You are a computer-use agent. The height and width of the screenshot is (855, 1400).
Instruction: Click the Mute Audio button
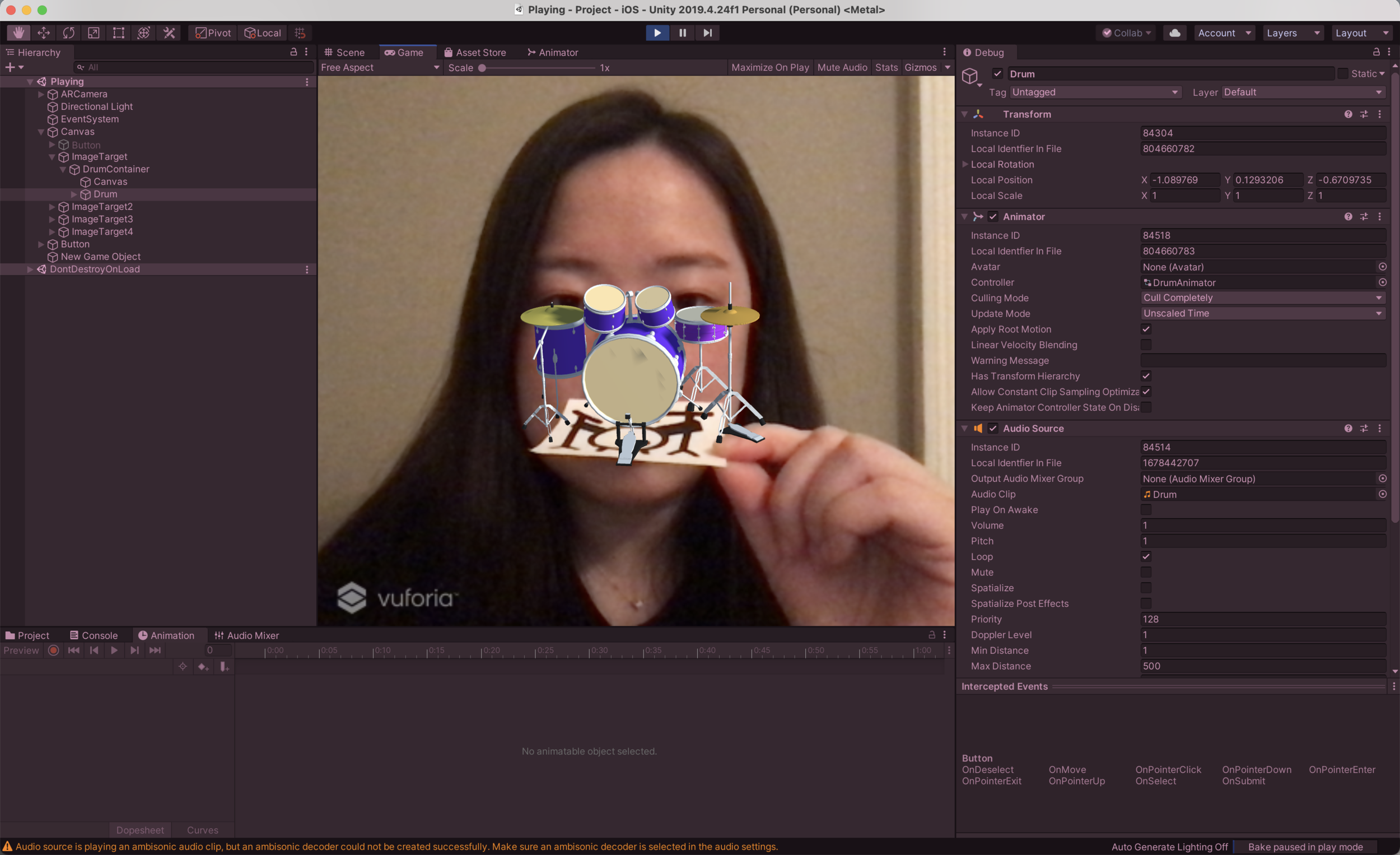point(842,68)
